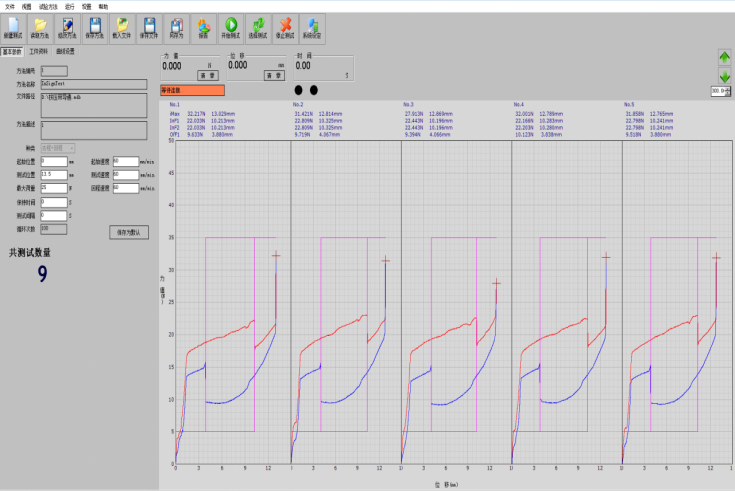This screenshot has width=735, height=491.
Task: Click the 保存为默认 button
Action: pos(128,231)
